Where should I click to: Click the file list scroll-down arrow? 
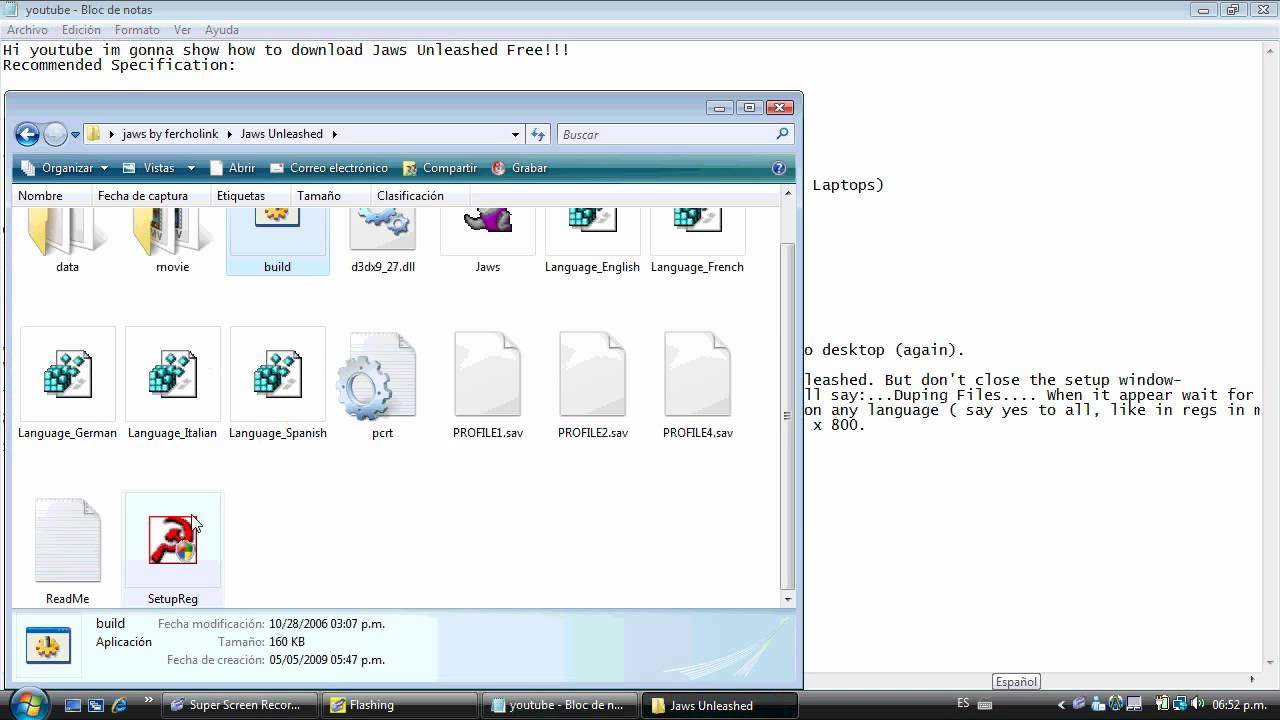[x=788, y=599]
